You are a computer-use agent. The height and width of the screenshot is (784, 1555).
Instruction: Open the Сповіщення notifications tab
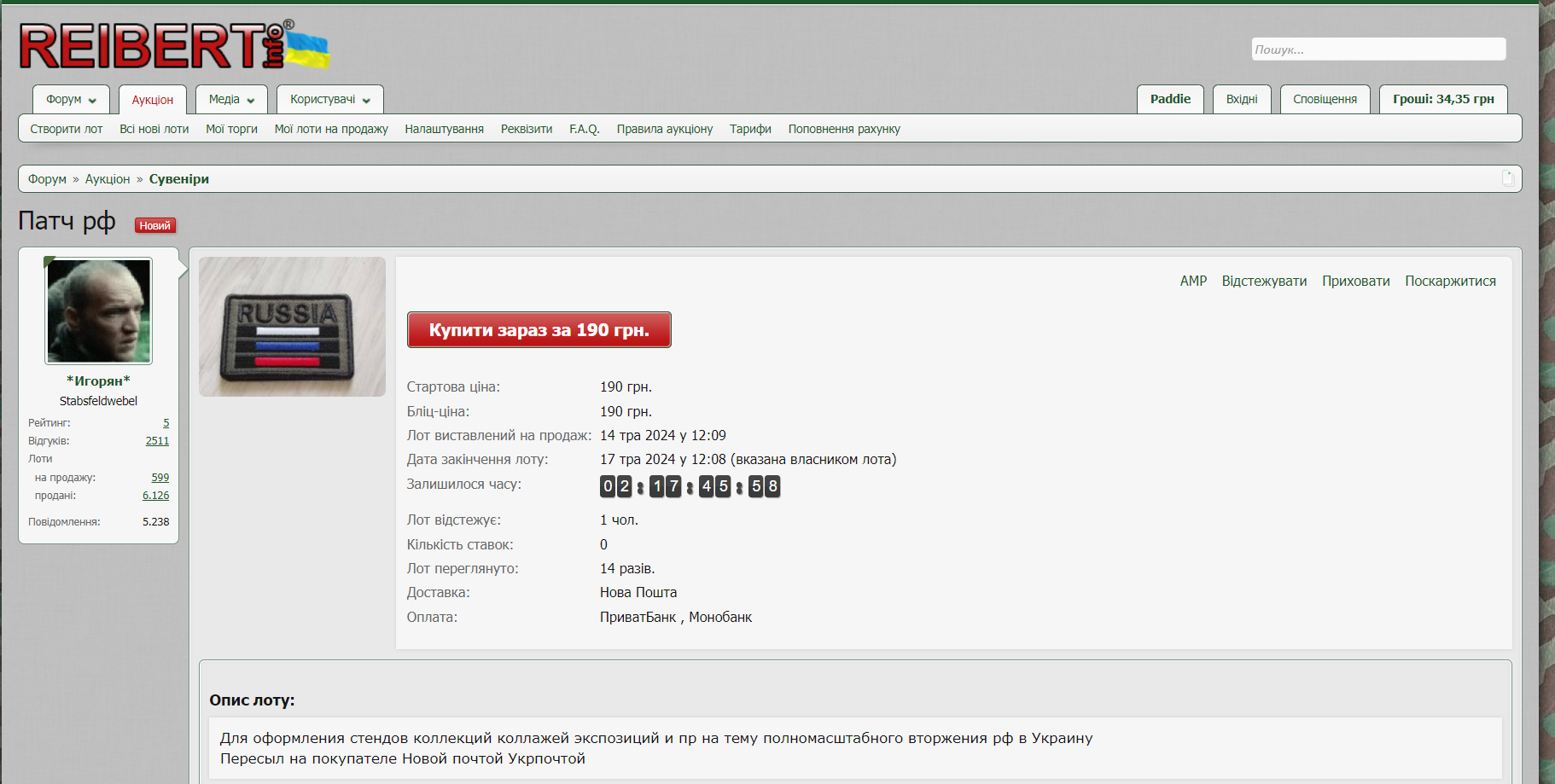(1324, 100)
